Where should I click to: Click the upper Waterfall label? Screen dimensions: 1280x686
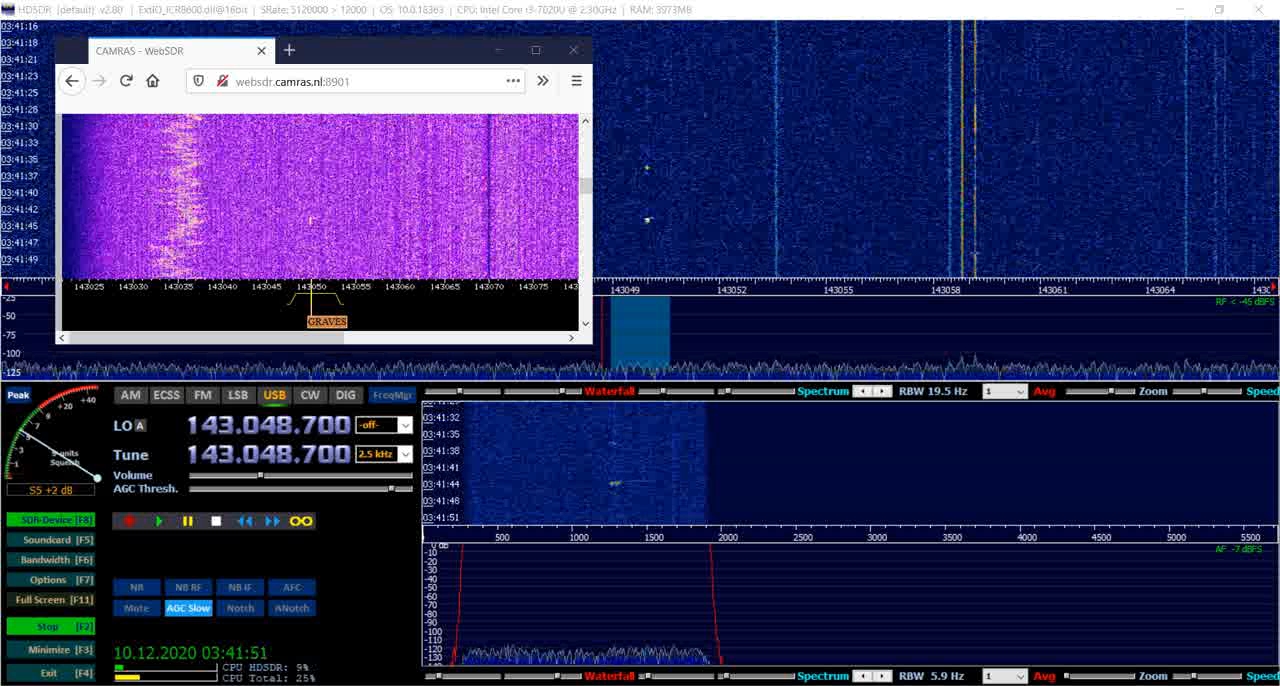610,392
